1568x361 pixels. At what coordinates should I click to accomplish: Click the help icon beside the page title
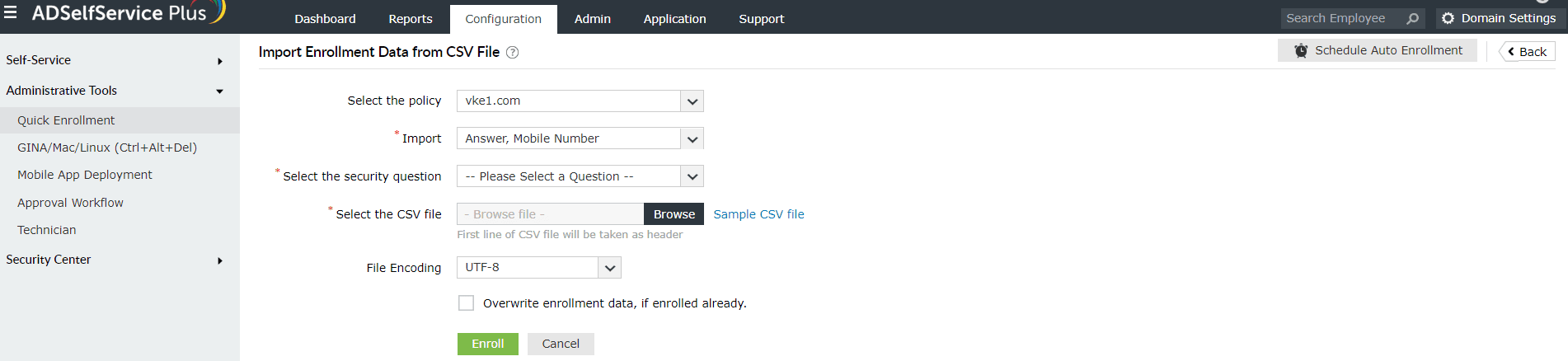(512, 53)
